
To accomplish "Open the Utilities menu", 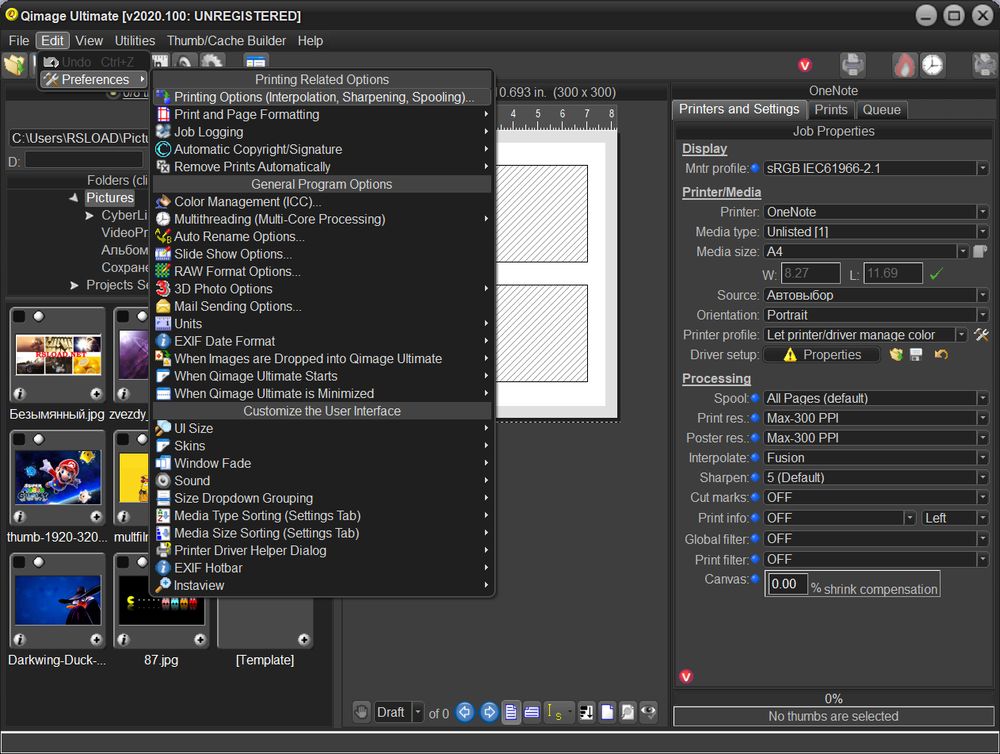I will pyautogui.click(x=134, y=41).
